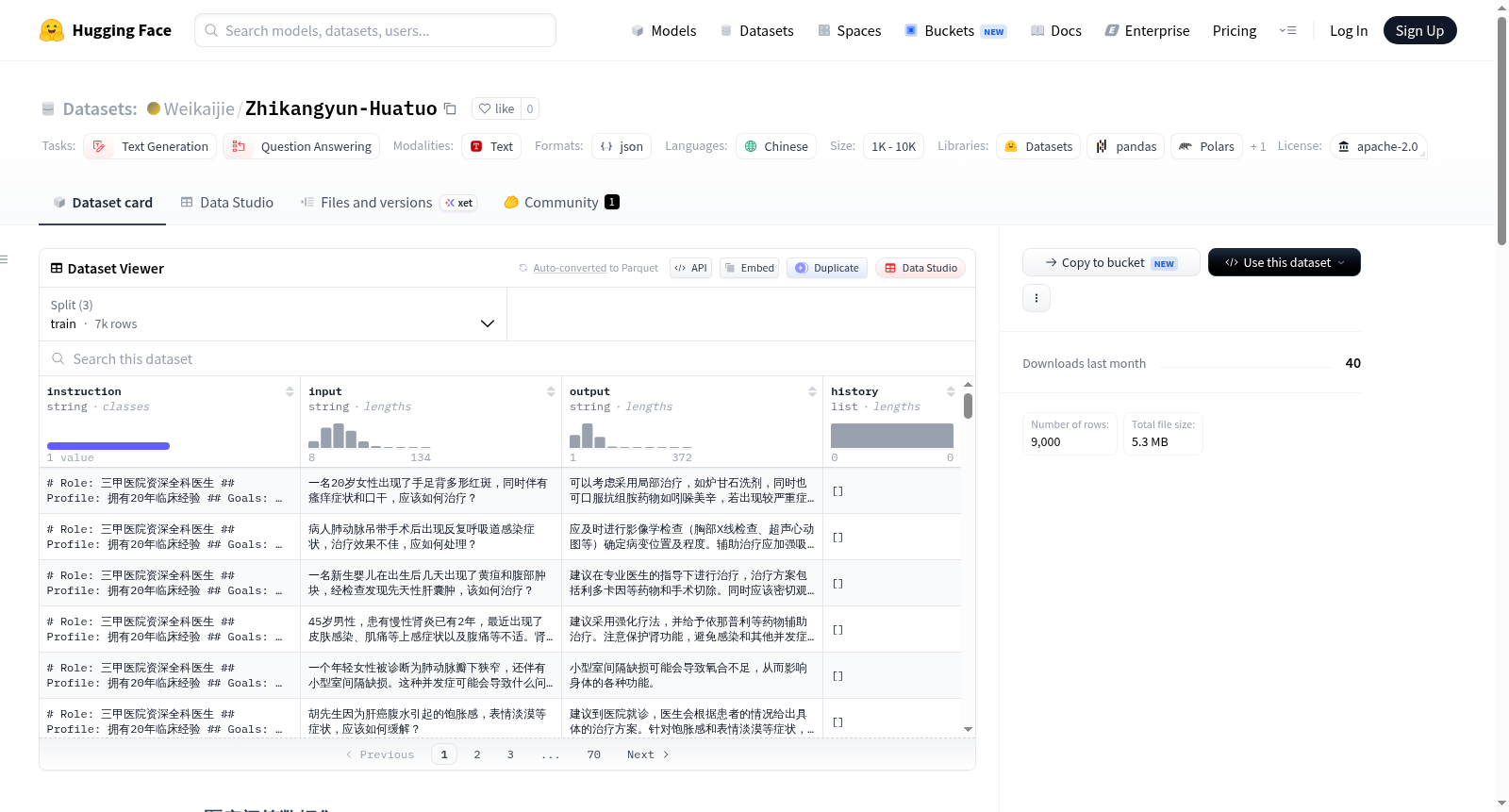Click the Hugging Face logo icon

[52, 30]
